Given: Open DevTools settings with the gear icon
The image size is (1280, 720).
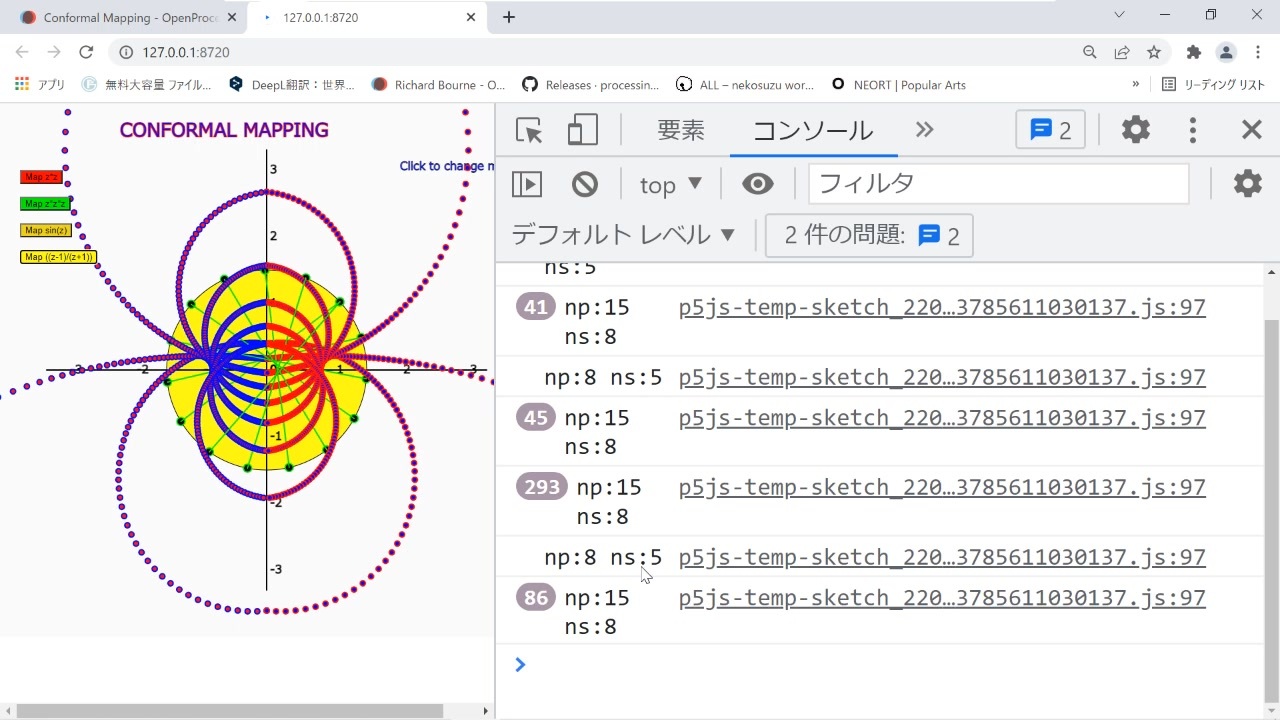Looking at the screenshot, I should [1136, 129].
